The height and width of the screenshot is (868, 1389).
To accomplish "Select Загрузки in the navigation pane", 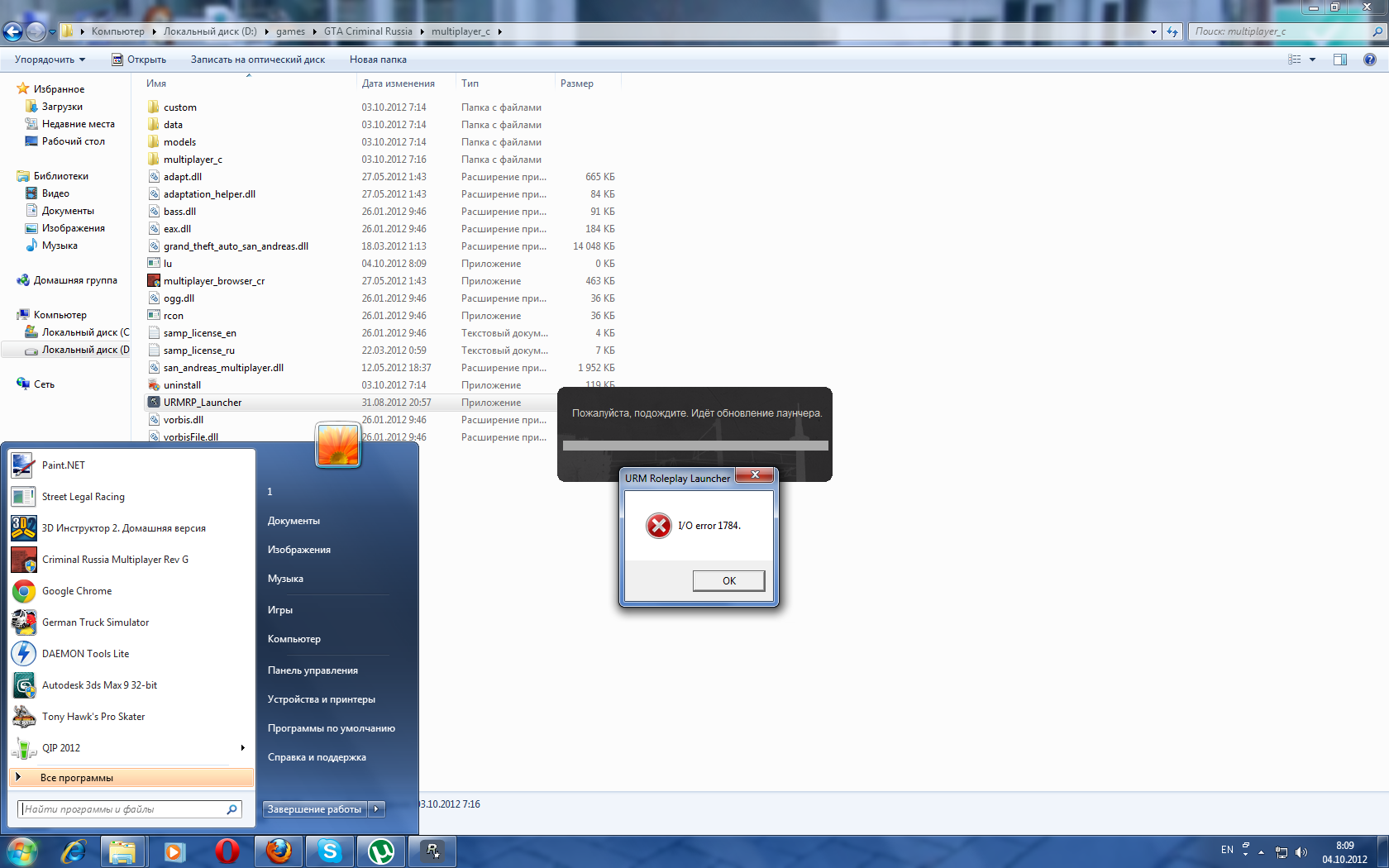I will pos(62,107).
